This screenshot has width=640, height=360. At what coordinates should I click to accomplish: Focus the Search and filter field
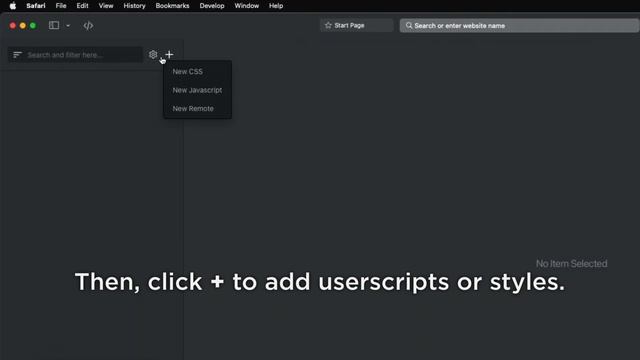75,55
